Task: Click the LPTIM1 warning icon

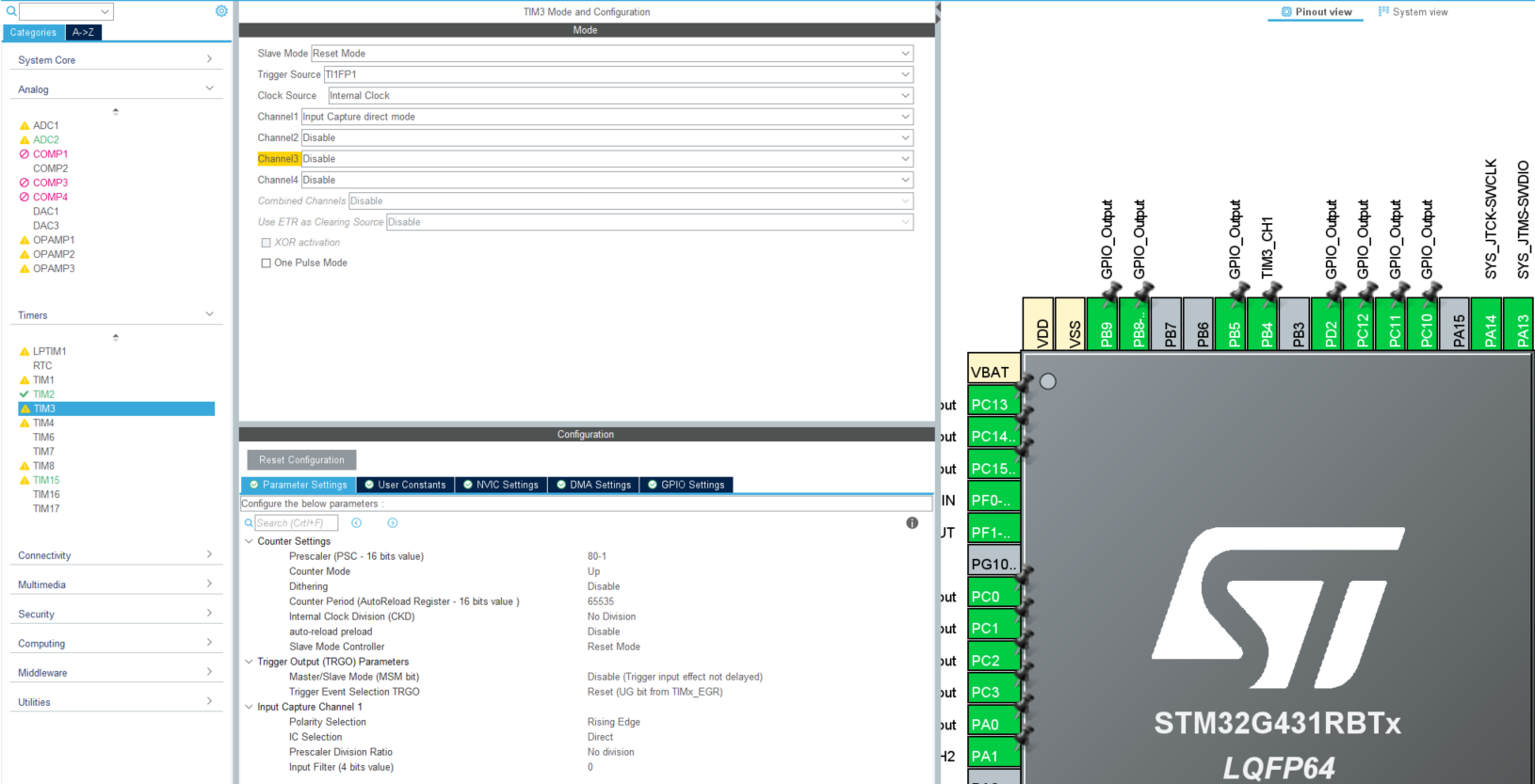Action: click(24, 351)
